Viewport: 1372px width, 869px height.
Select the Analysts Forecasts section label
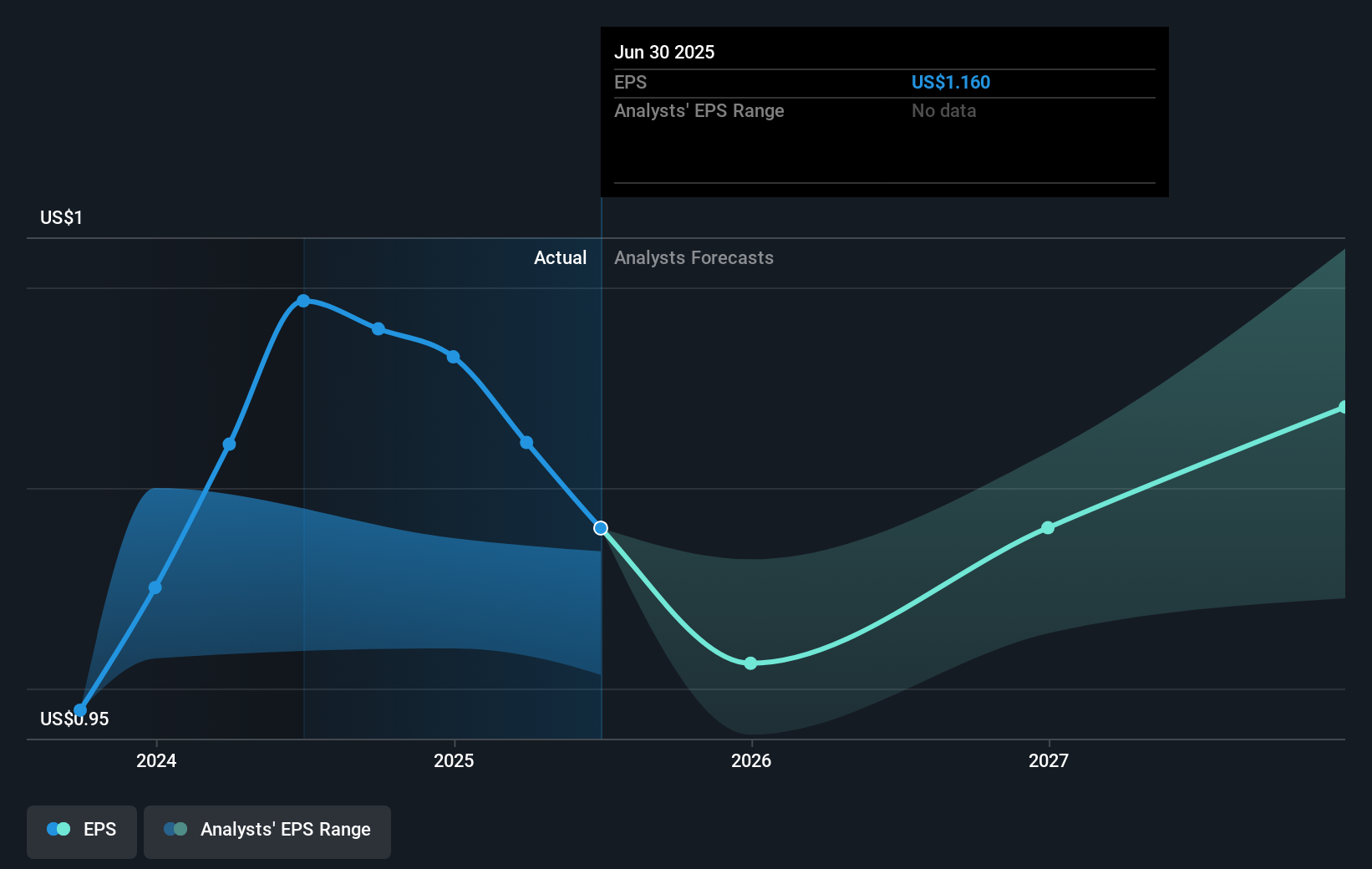(694, 257)
